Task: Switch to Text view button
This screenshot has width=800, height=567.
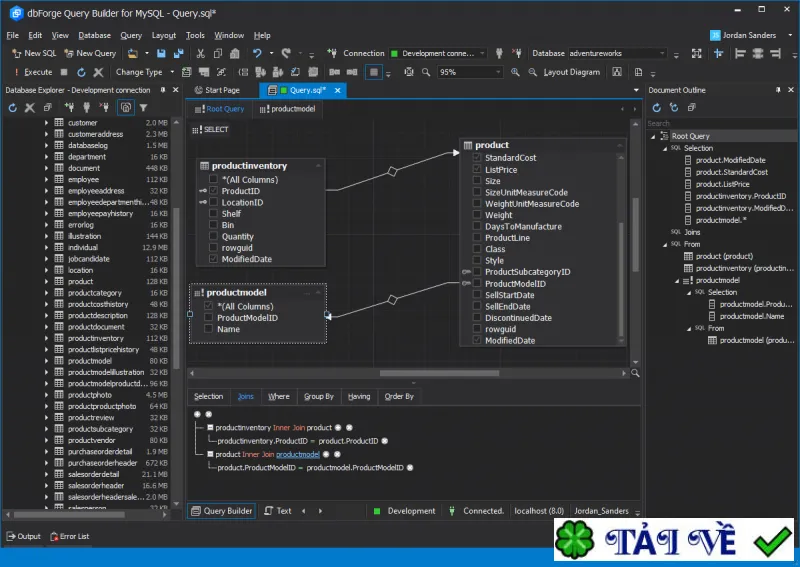Action: click(278, 511)
